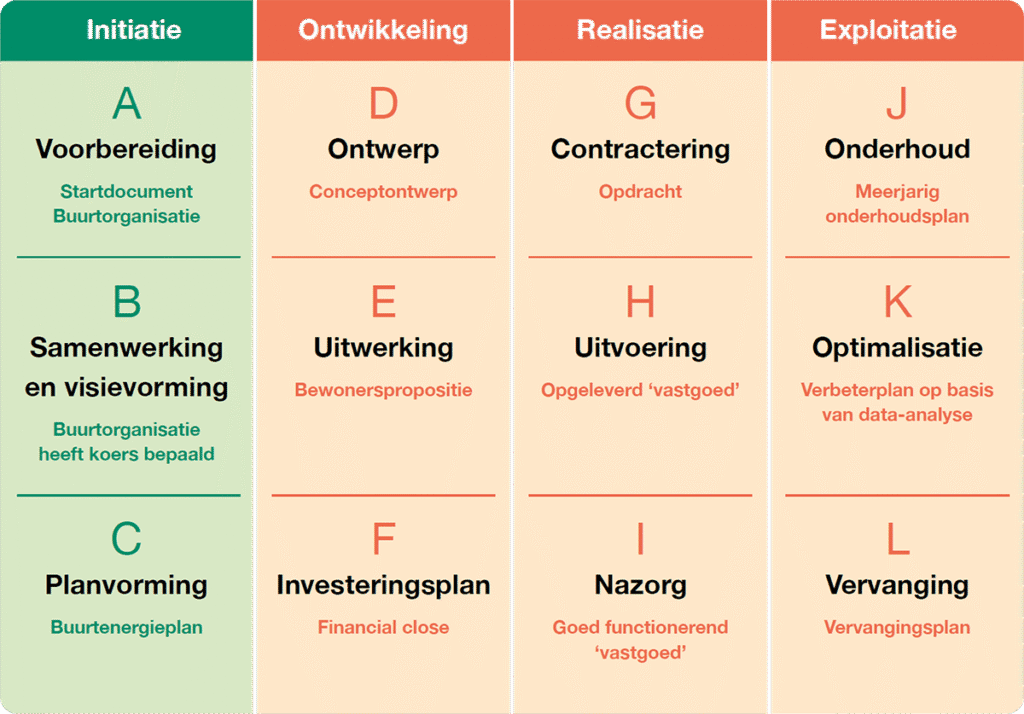
Task: Click the Samenwerking en visievorming heading
Action: [x=126, y=367]
